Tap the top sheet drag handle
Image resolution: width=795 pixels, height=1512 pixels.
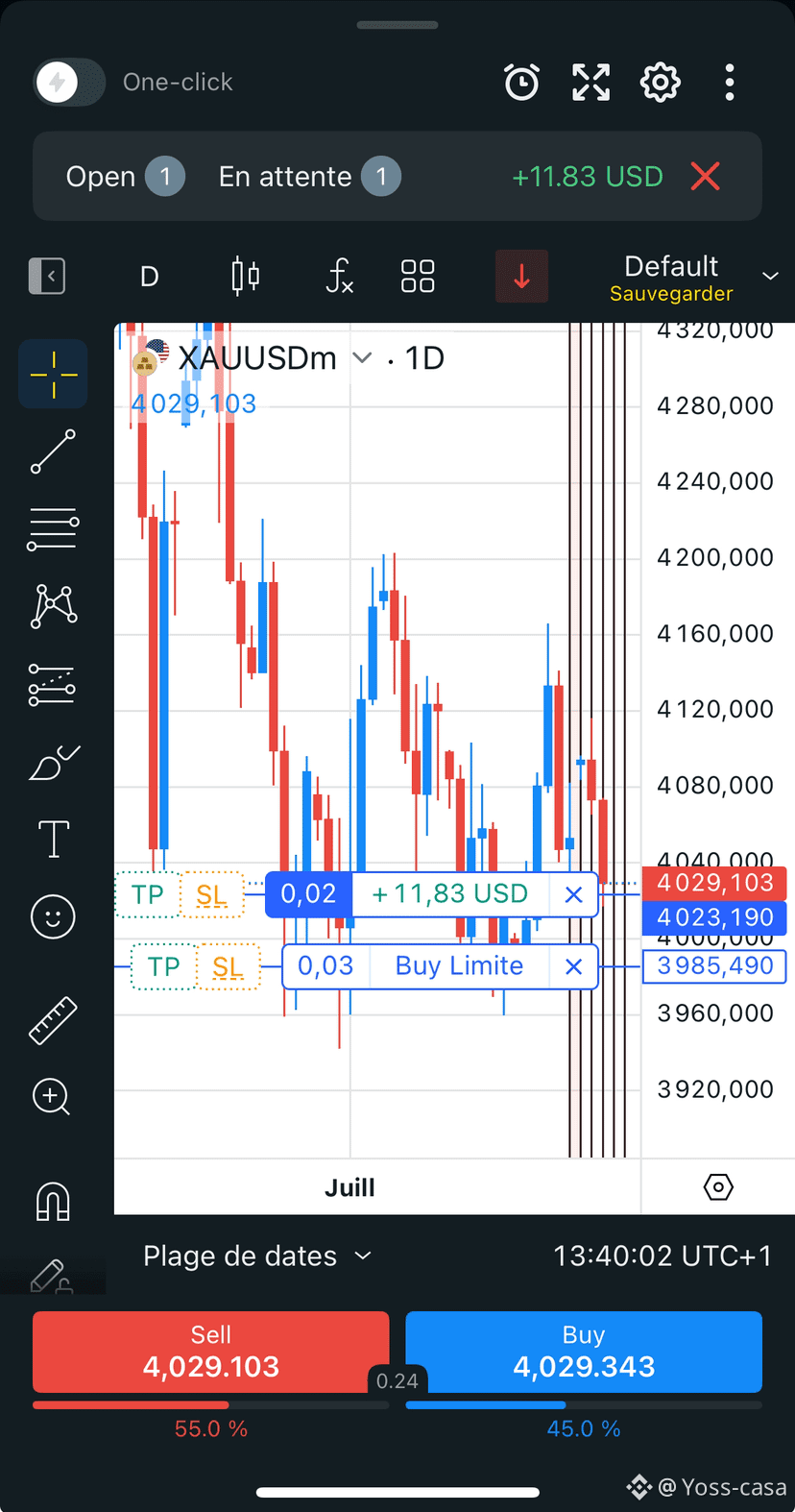click(x=397, y=25)
